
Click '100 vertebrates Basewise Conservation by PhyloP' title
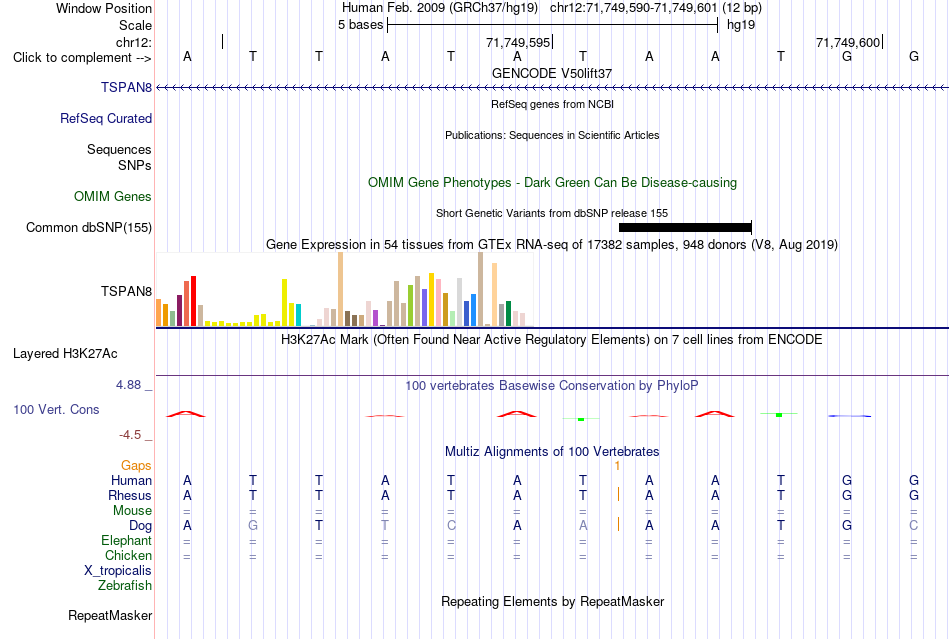click(x=552, y=385)
